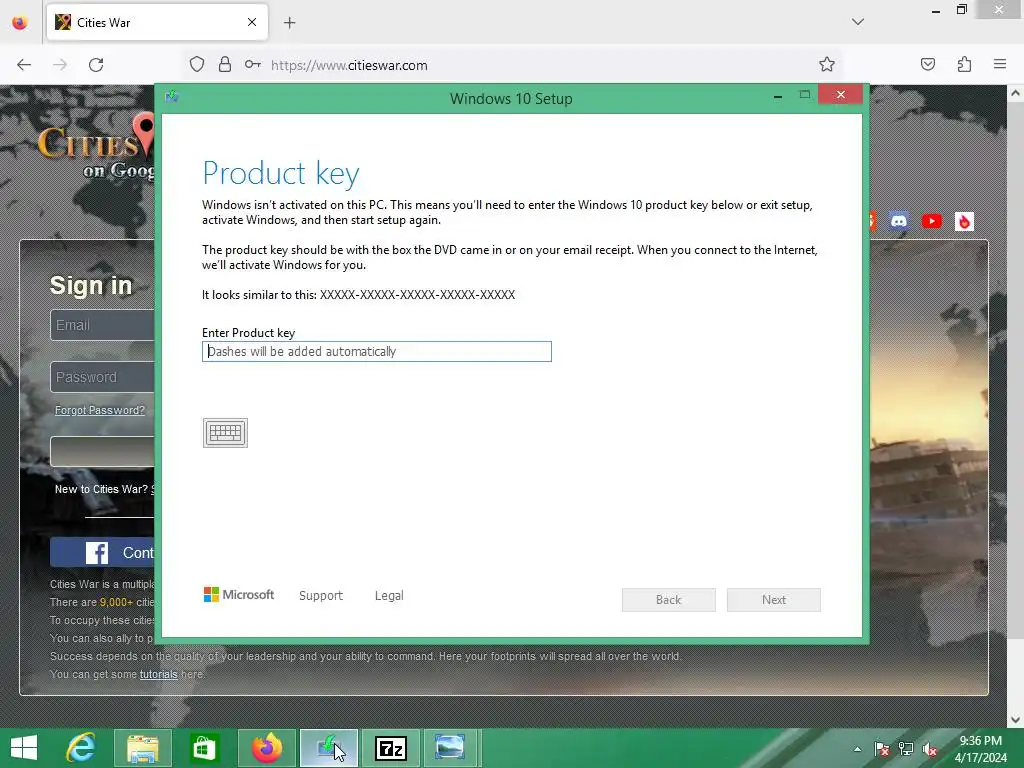Open the Legal link in Setup
This screenshot has height=768, width=1024.
(389, 596)
